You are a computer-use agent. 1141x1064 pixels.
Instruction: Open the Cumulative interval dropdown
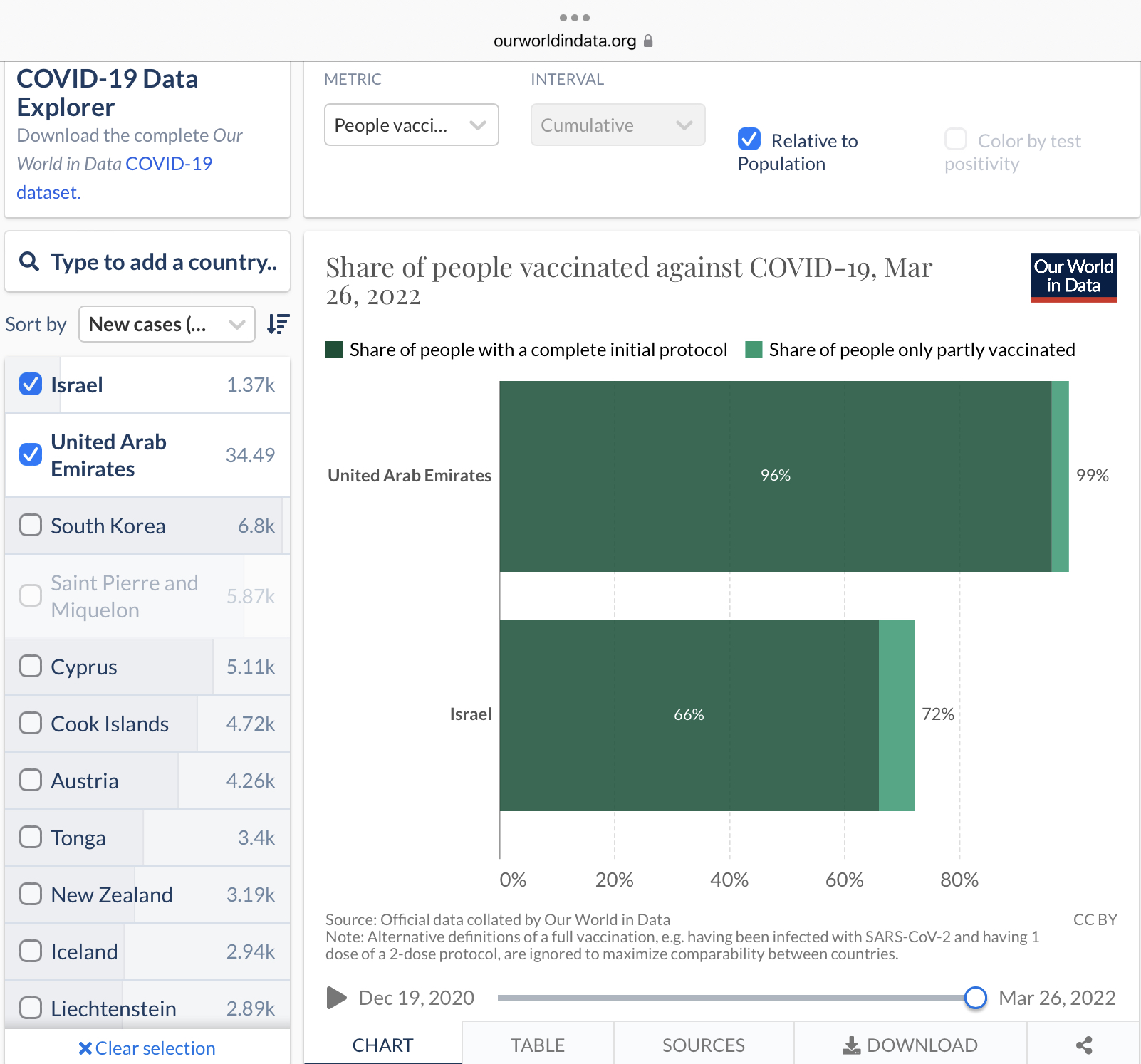pos(618,125)
